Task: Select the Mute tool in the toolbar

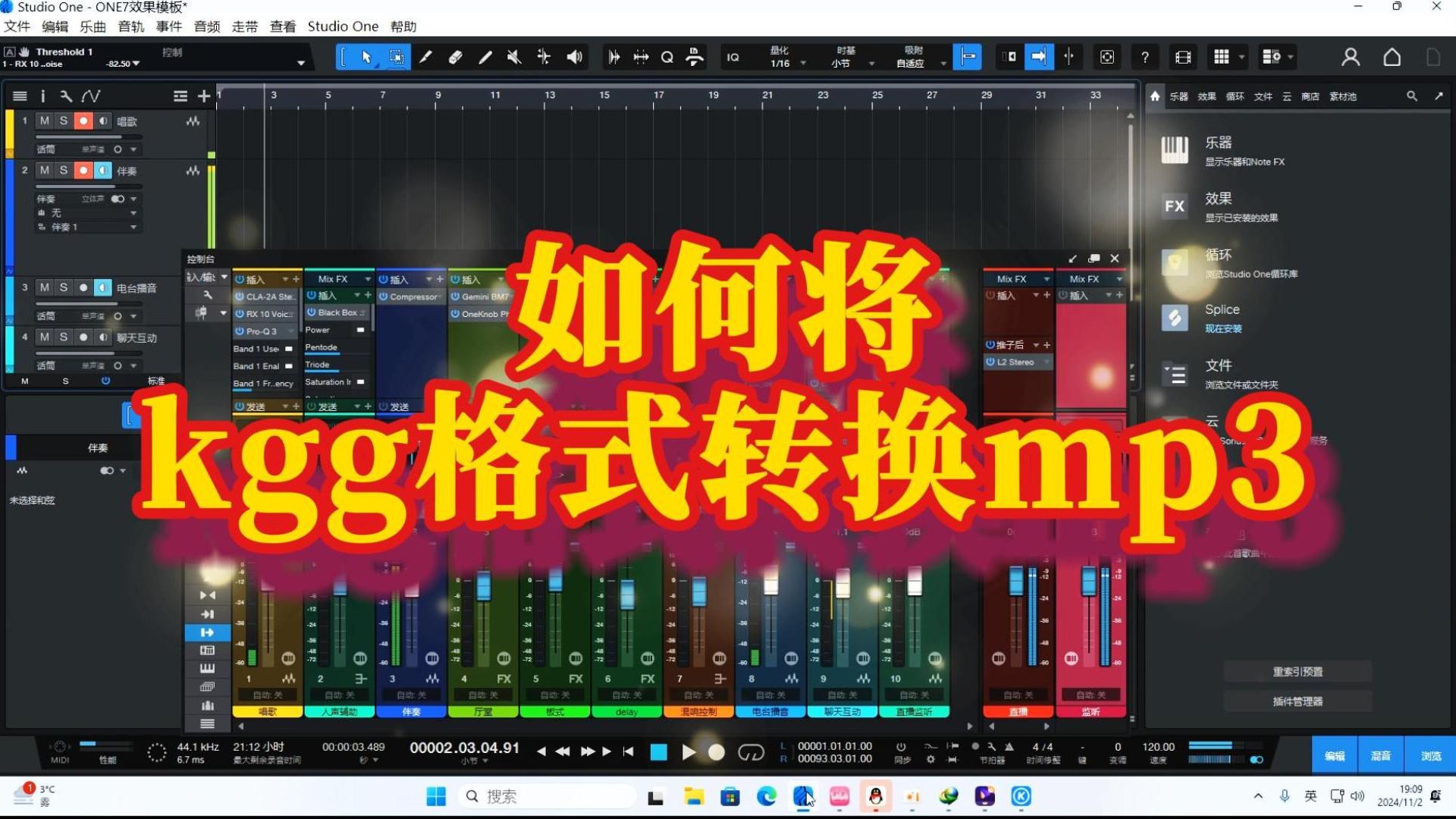Action: (x=513, y=57)
